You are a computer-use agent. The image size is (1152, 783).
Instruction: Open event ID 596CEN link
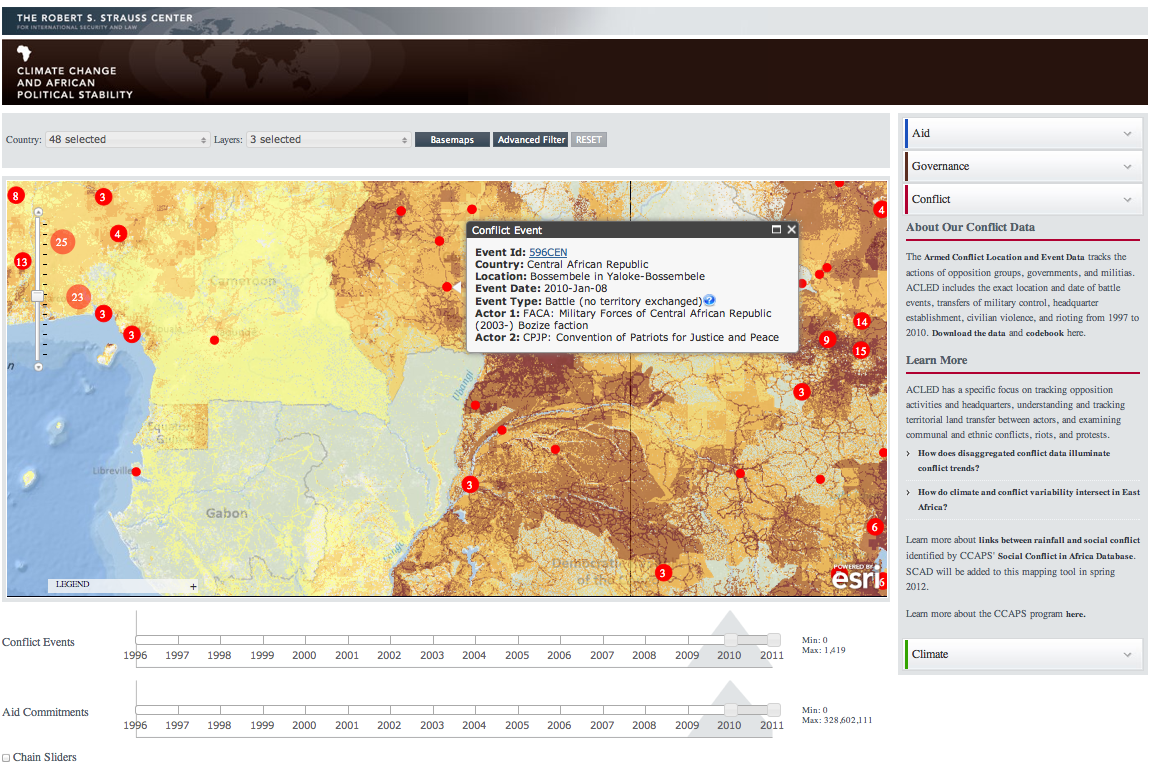pyautogui.click(x=548, y=252)
